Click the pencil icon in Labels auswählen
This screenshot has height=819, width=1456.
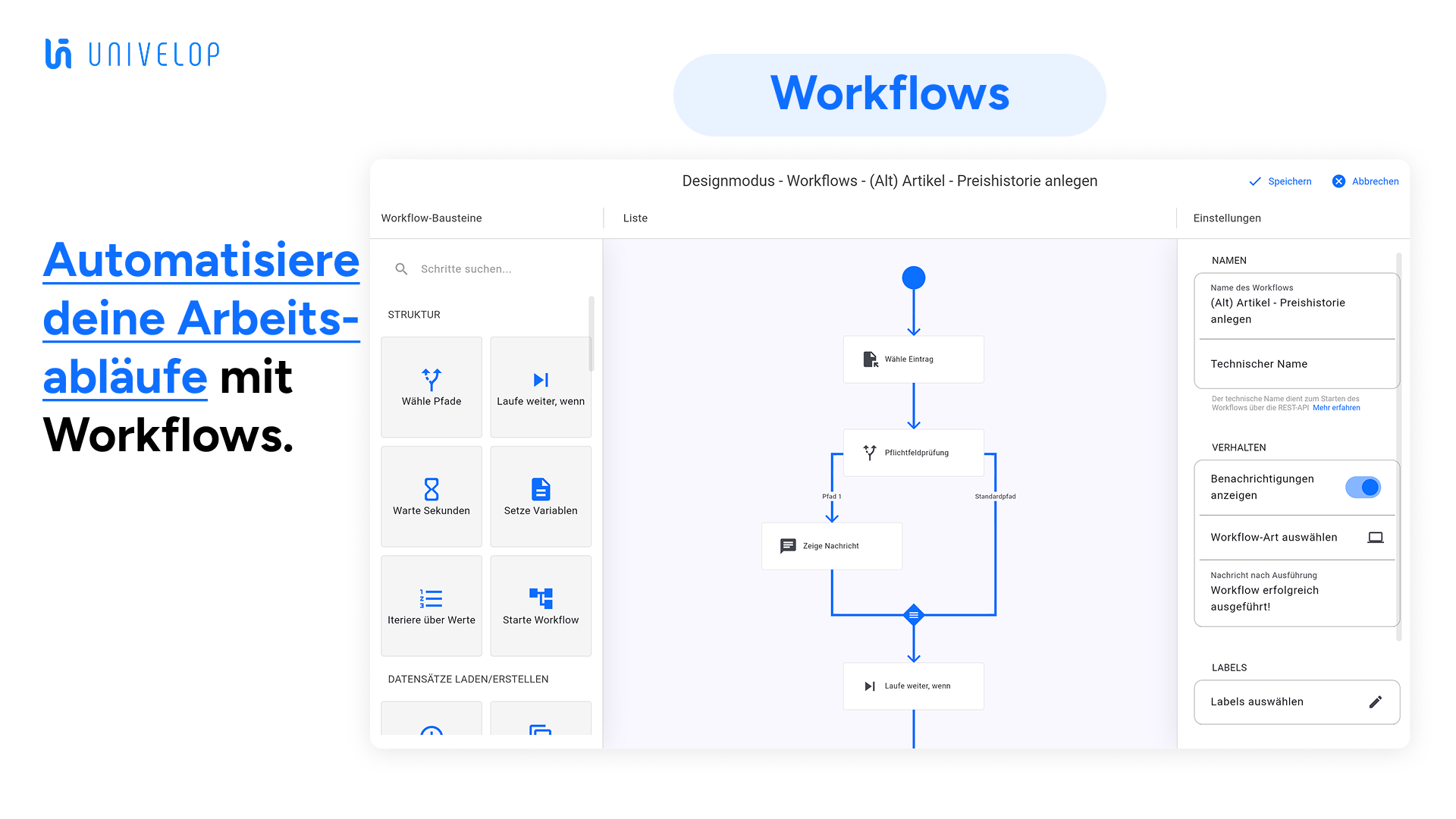pos(1375,701)
